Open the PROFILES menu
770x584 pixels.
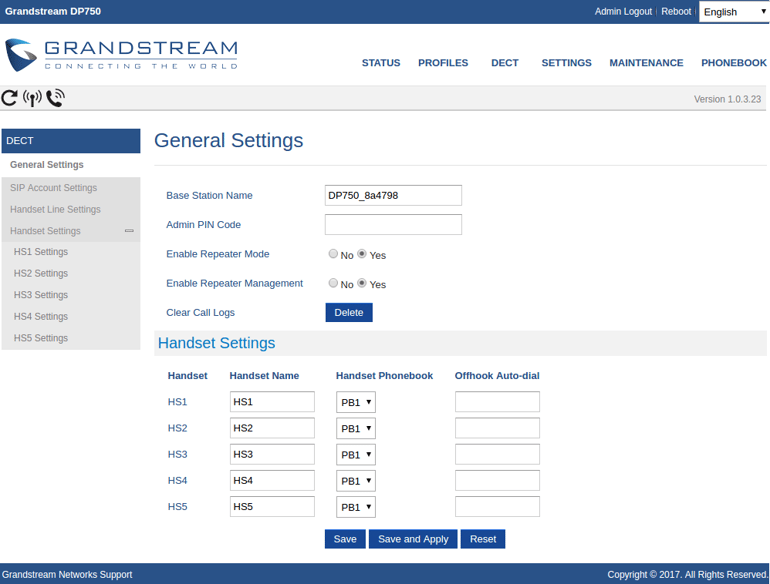point(443,63)
